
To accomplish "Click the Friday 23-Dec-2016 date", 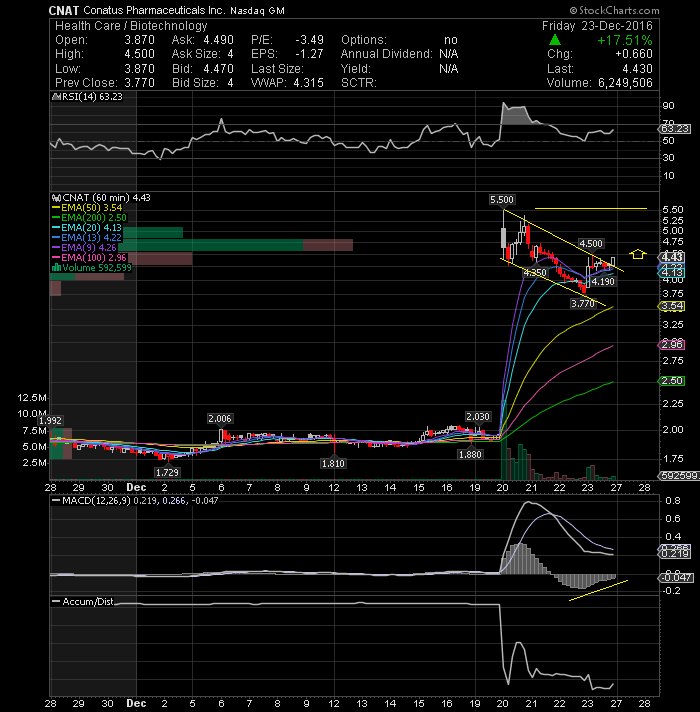I will (x=597, y=26).
